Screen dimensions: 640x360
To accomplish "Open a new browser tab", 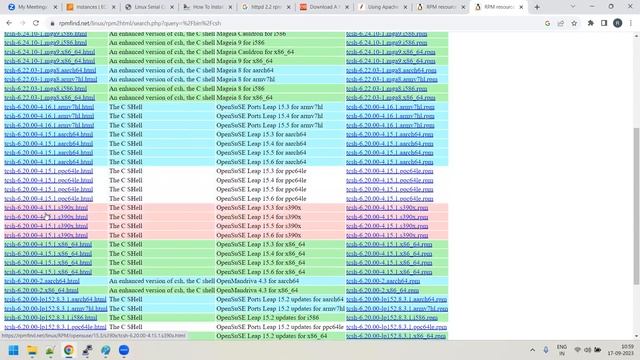I will pyautogui.click(x=537, y=7).
